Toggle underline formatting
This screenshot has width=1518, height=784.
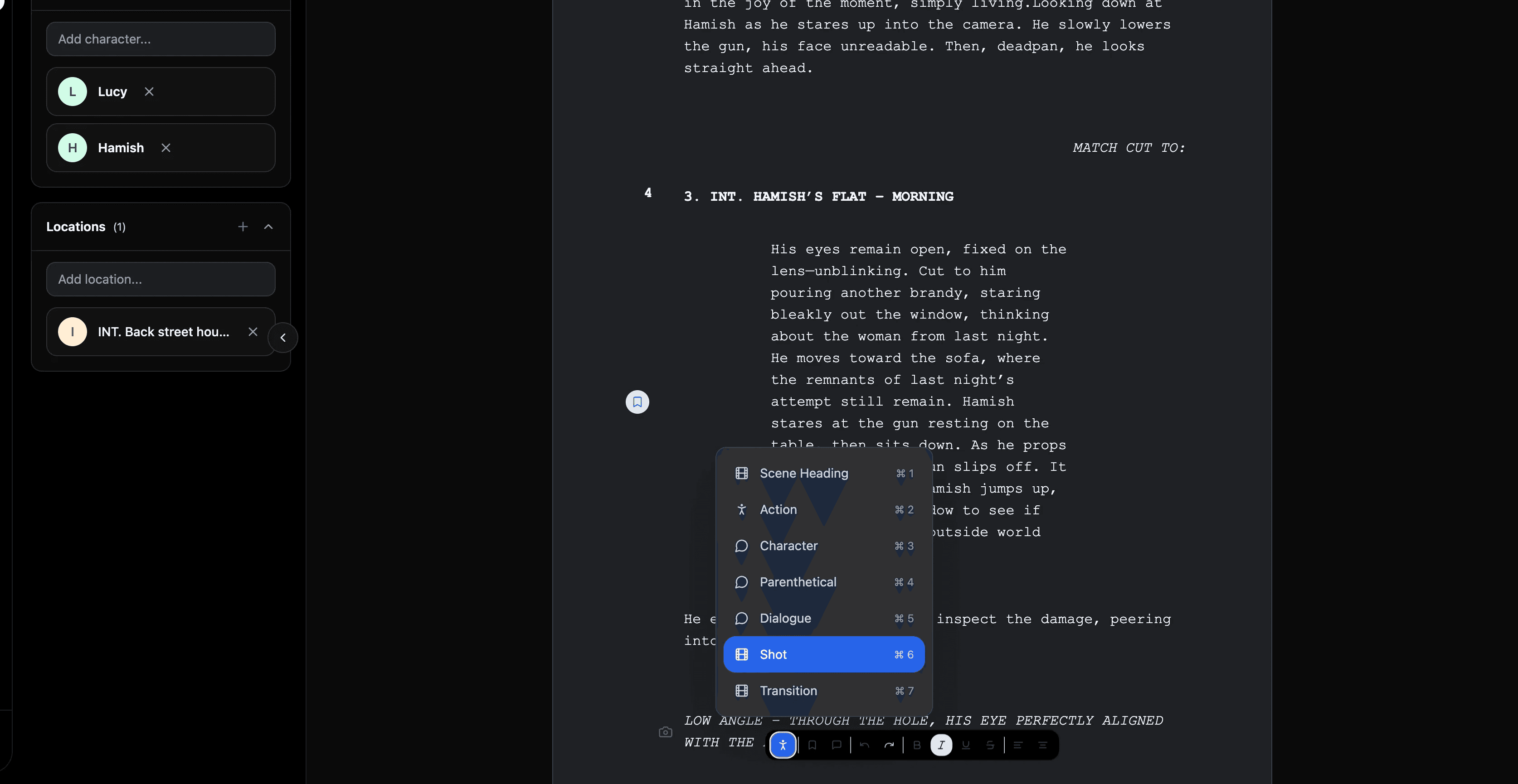coord(966,745)
